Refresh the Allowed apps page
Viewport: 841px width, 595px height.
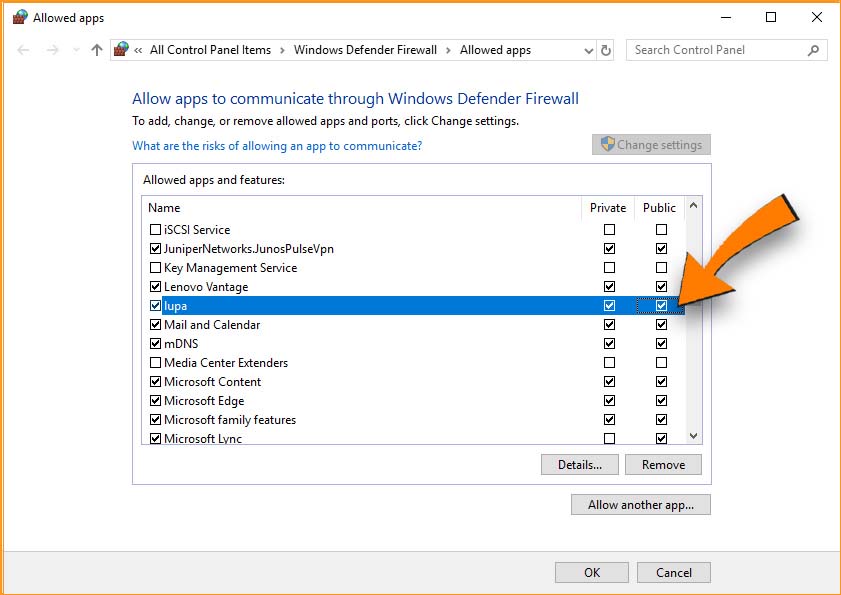tap(606, 50)
